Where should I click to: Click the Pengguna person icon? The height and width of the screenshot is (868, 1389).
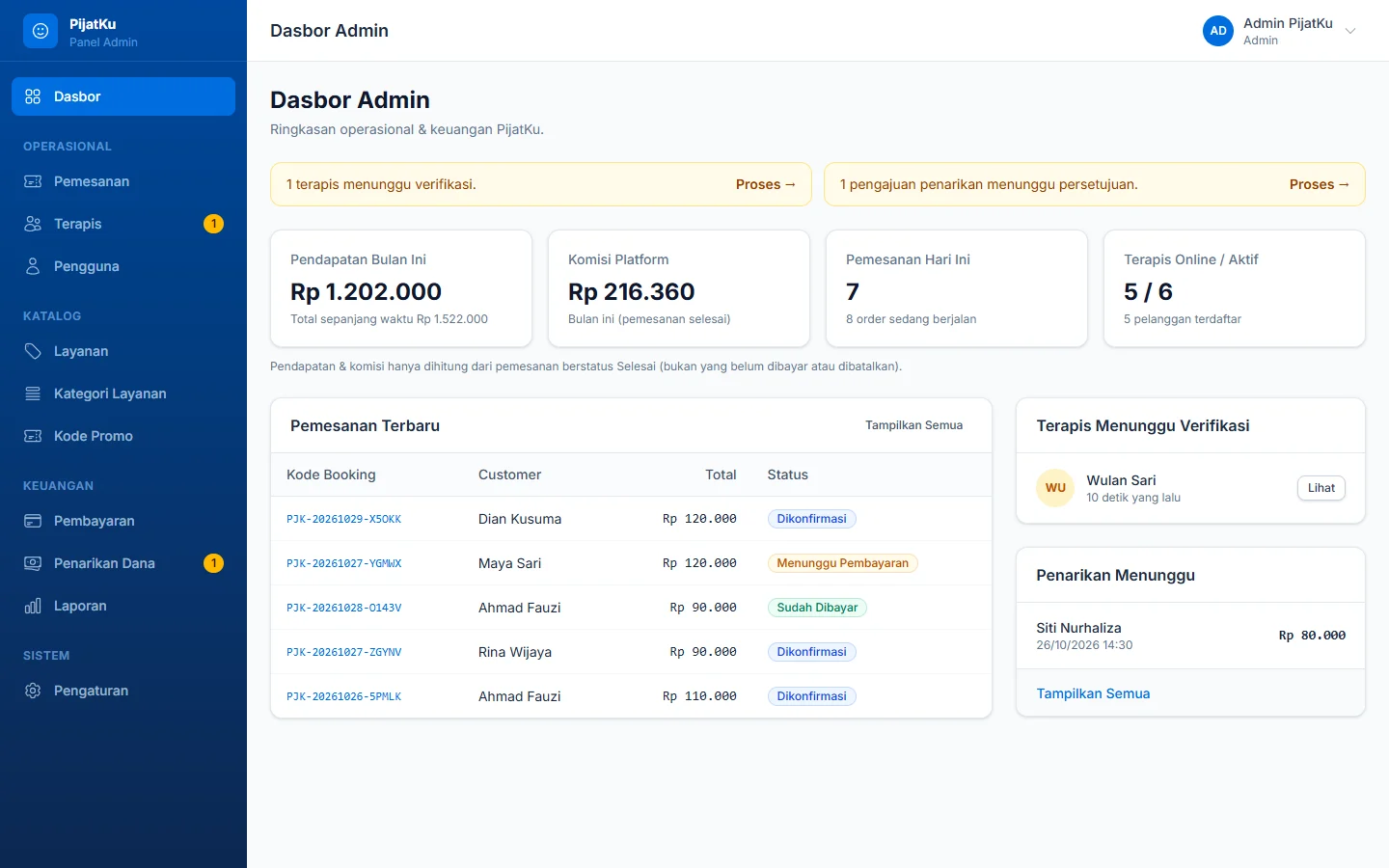click(x=33, y=266)
